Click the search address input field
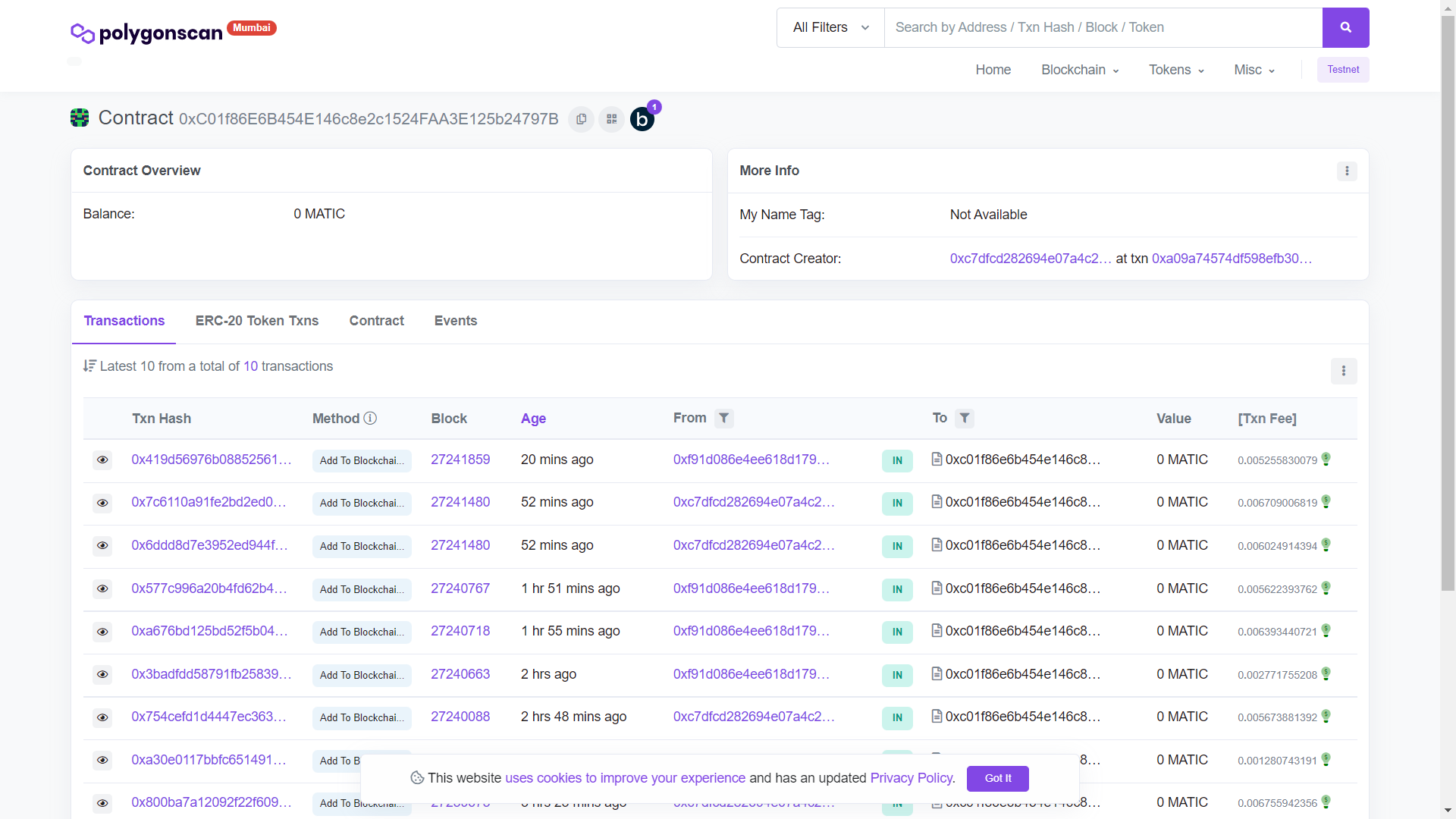Viewport: 1456px width, 819px height. (1103, 27)
